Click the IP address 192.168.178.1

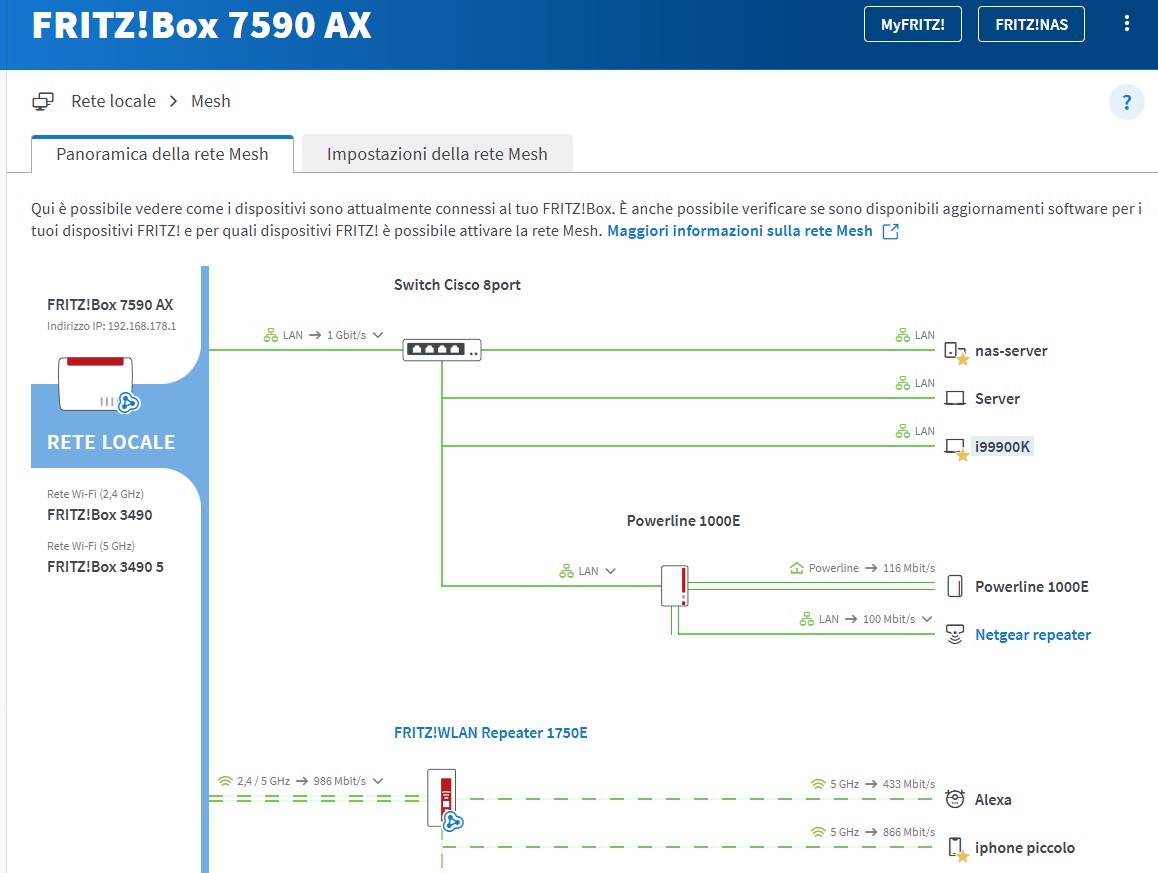click(142, 326)
